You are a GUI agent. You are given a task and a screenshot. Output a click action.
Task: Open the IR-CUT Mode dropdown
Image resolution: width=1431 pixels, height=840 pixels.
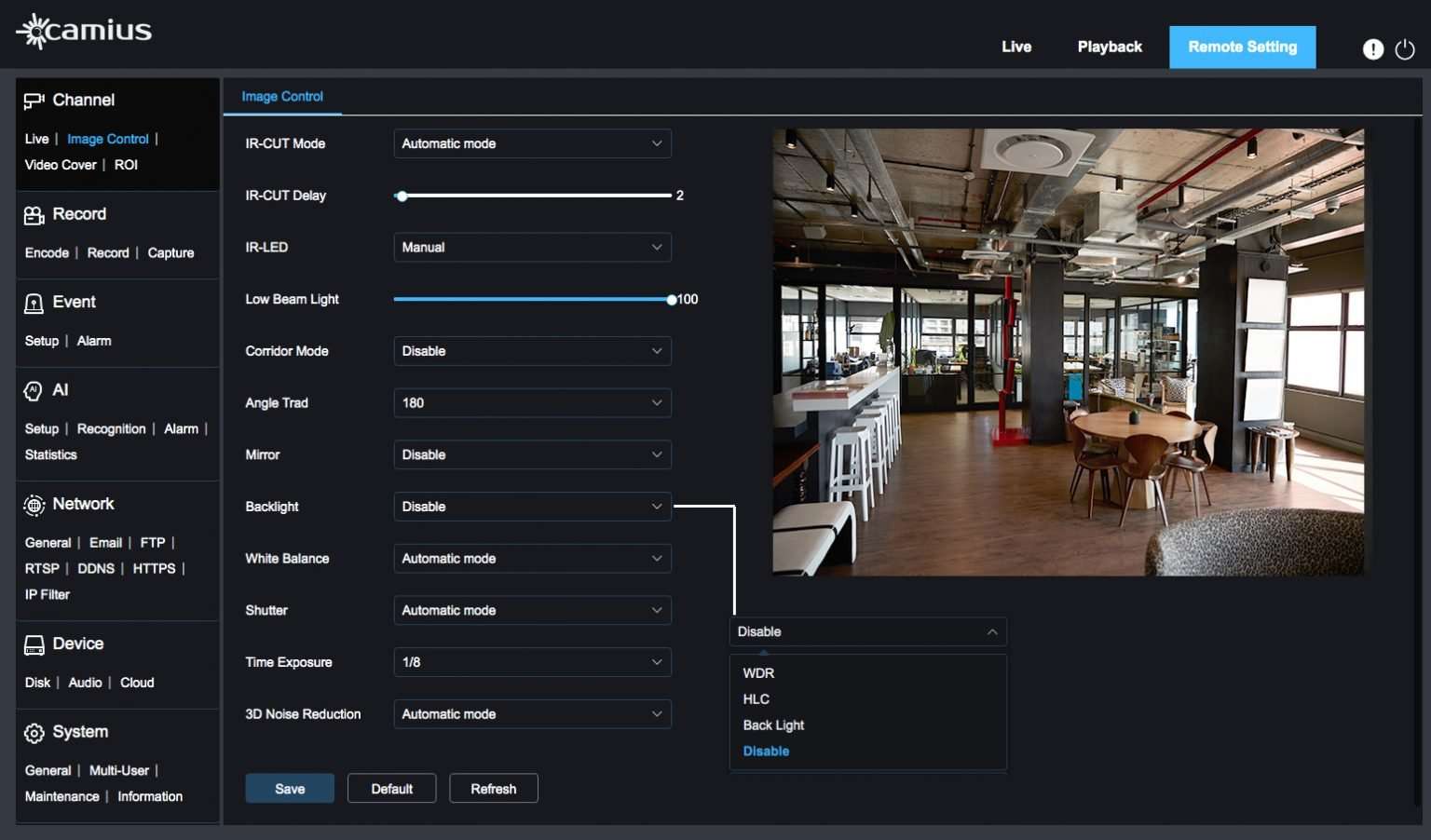tap(532, 143)
